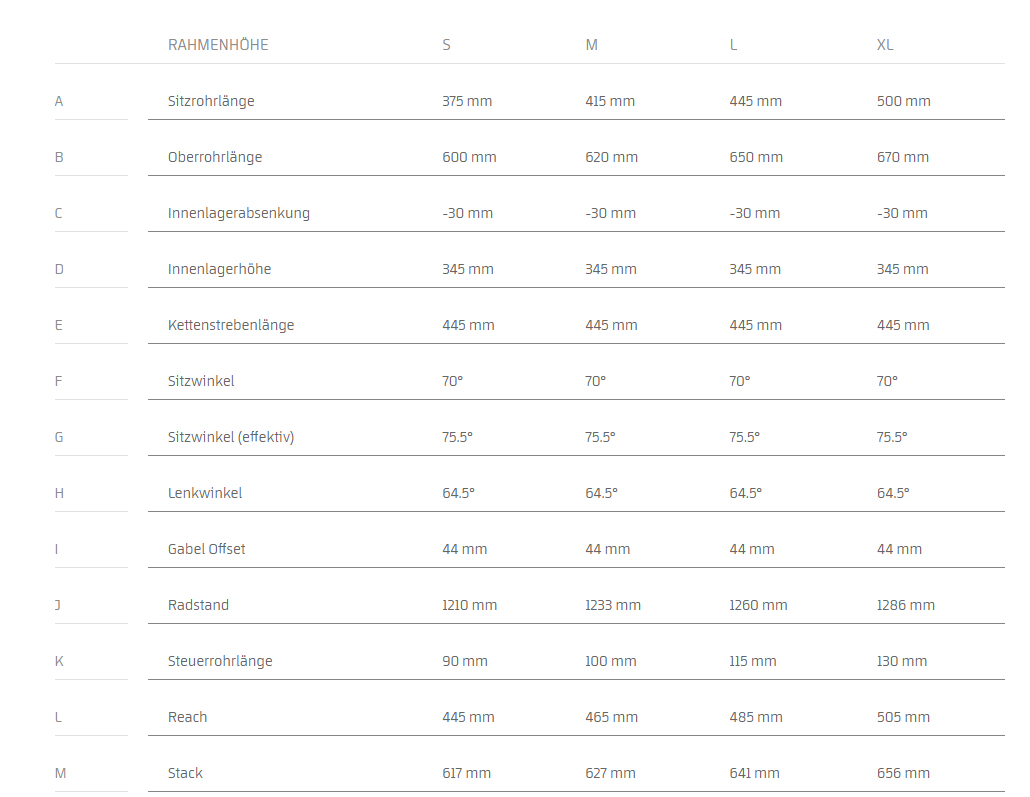Image resolution: width=1030 pixels, height=797 pixels.
Task: Click the Sitzrohrlänge row label
Action: 211,101
